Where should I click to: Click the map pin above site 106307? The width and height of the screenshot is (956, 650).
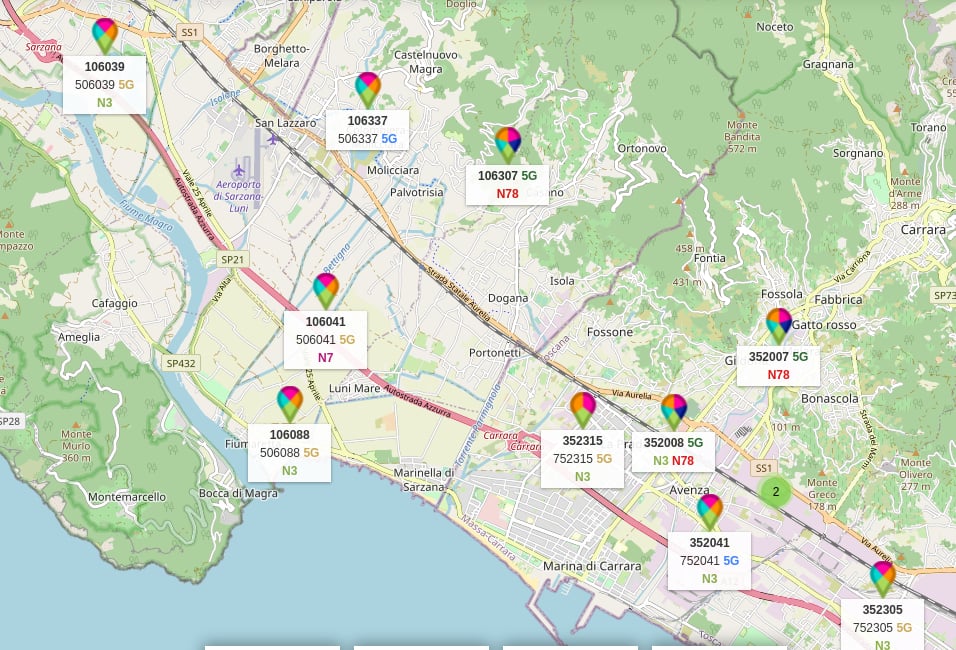(x=508, y=145)
